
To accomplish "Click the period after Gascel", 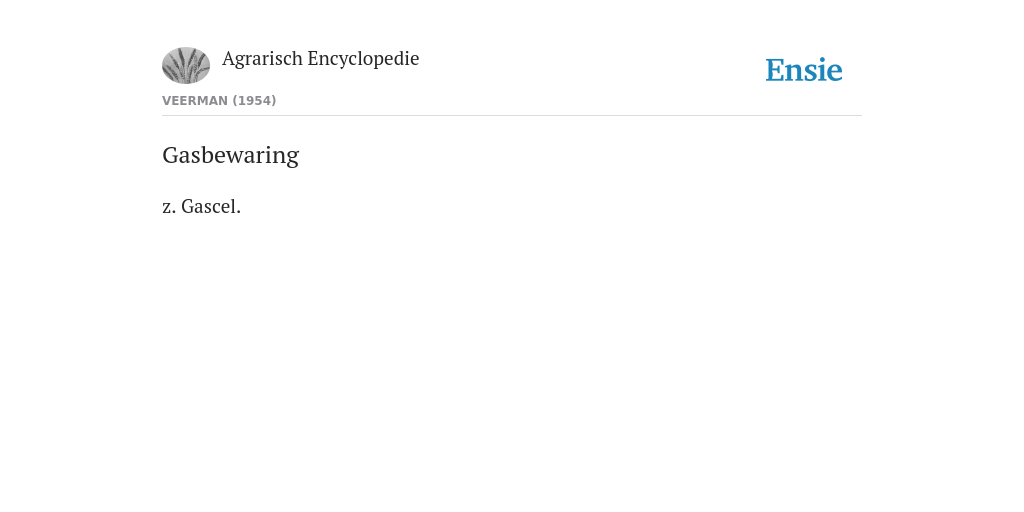I will coord(238,212).
